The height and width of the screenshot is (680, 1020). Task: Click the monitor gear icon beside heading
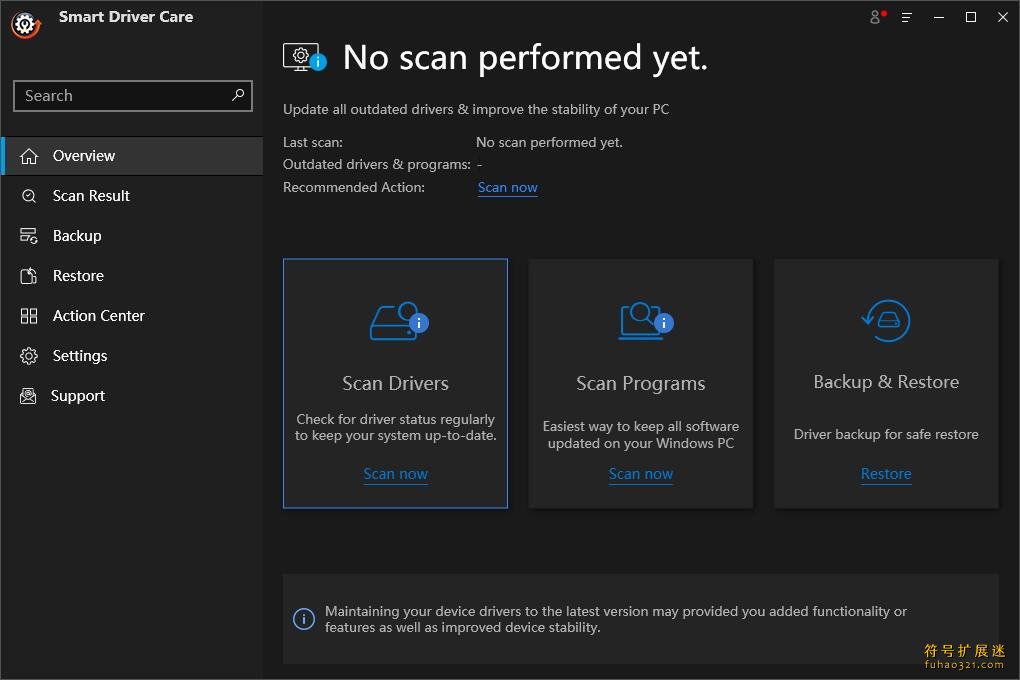tap(304, 57)
